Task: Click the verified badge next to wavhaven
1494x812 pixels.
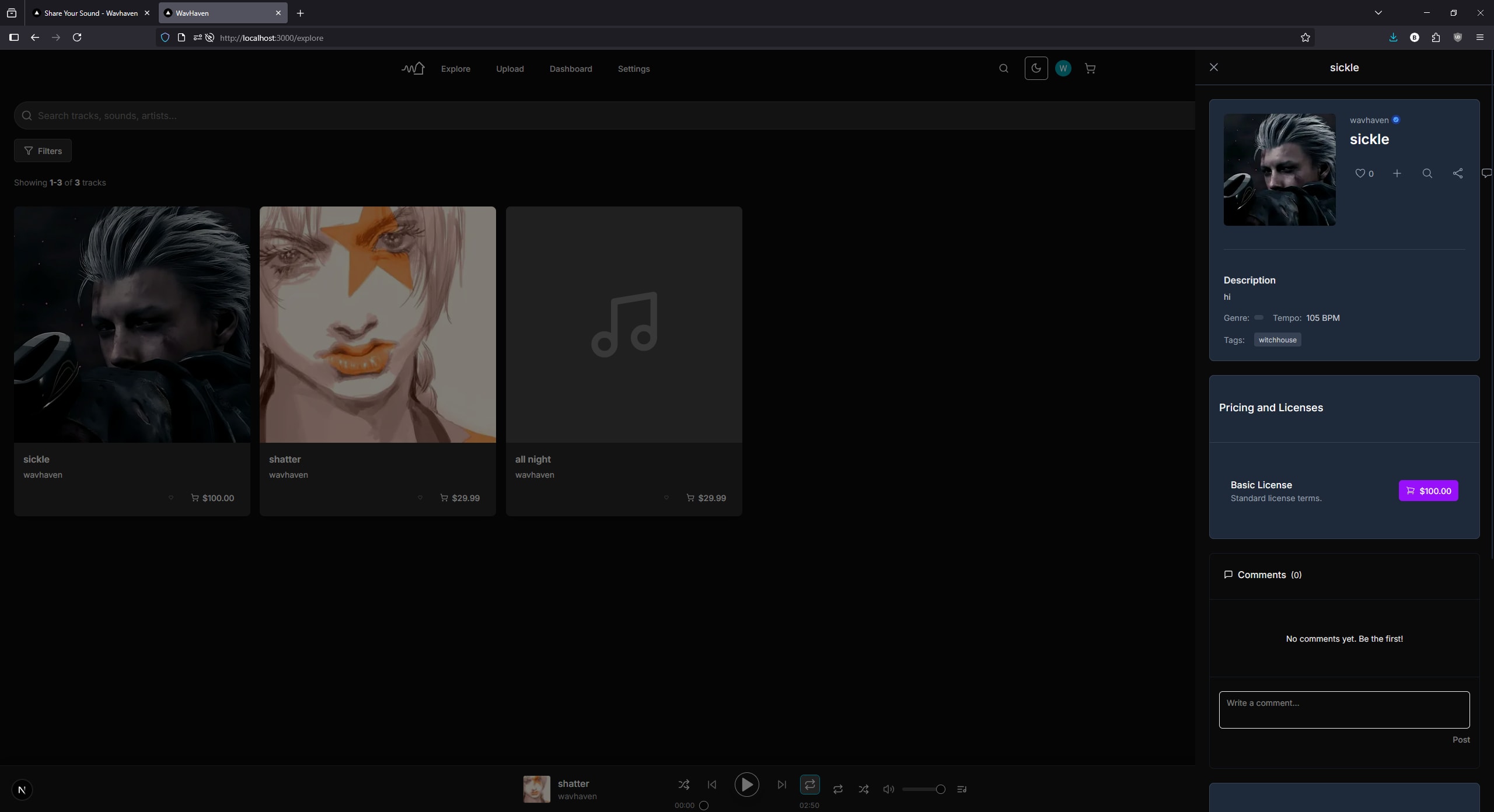Action: point(1396,120)
